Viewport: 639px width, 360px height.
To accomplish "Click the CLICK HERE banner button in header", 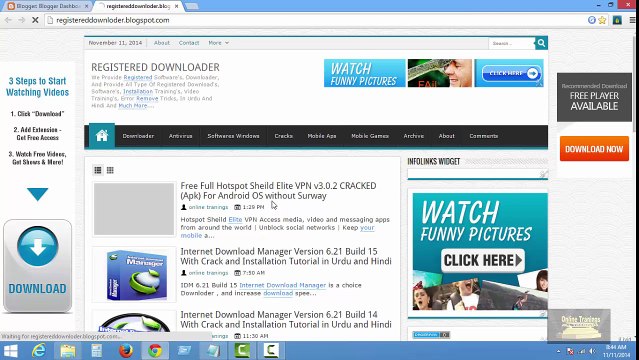I will (x=511, y=73).
